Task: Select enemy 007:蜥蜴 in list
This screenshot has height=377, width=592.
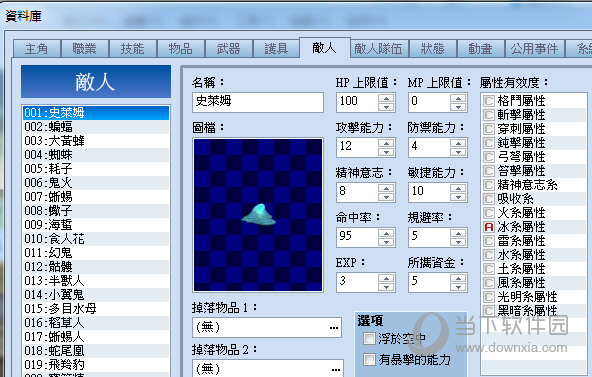Action: click(x=96, y=197)
